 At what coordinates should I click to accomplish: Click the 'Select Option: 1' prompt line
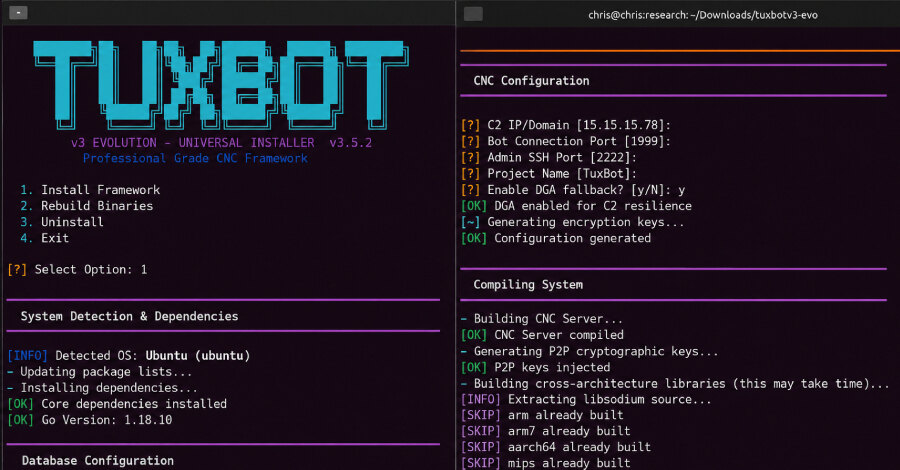(77, 270)
